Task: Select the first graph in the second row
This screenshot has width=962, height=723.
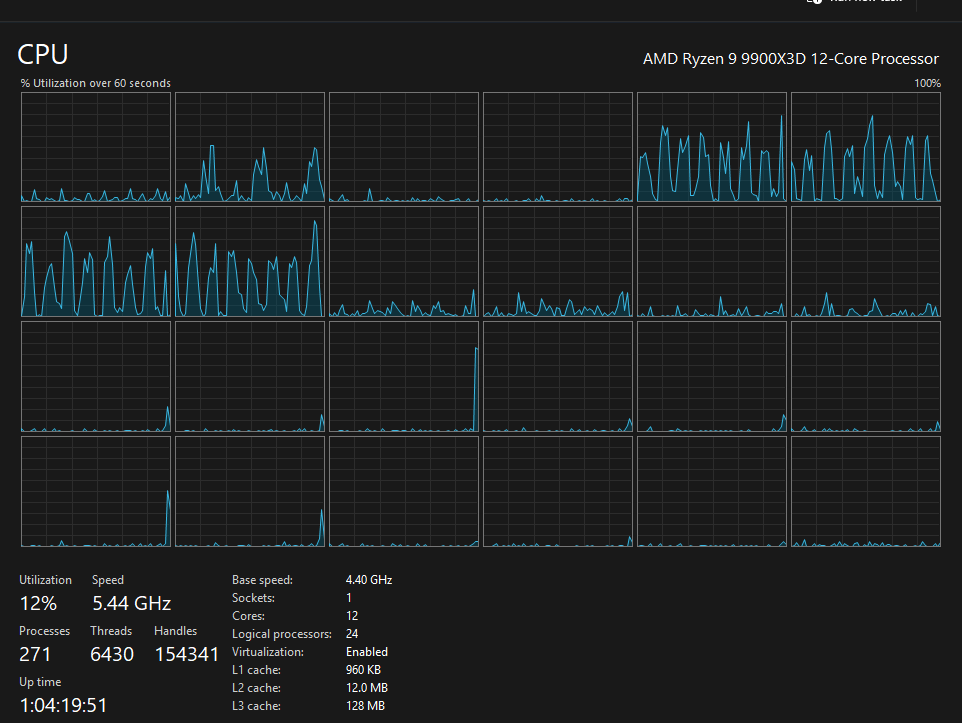Action: pyautogui.click(x=96, y=261)
